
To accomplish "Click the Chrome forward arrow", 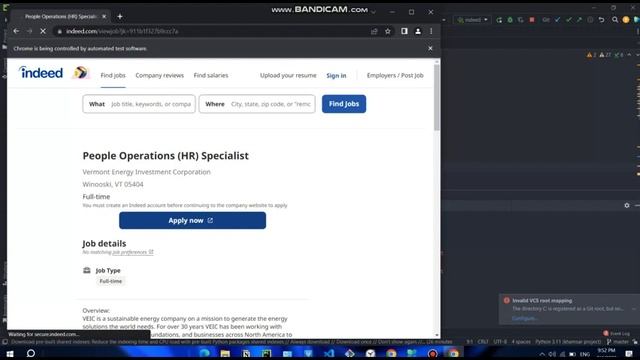I will click(29, 31).
